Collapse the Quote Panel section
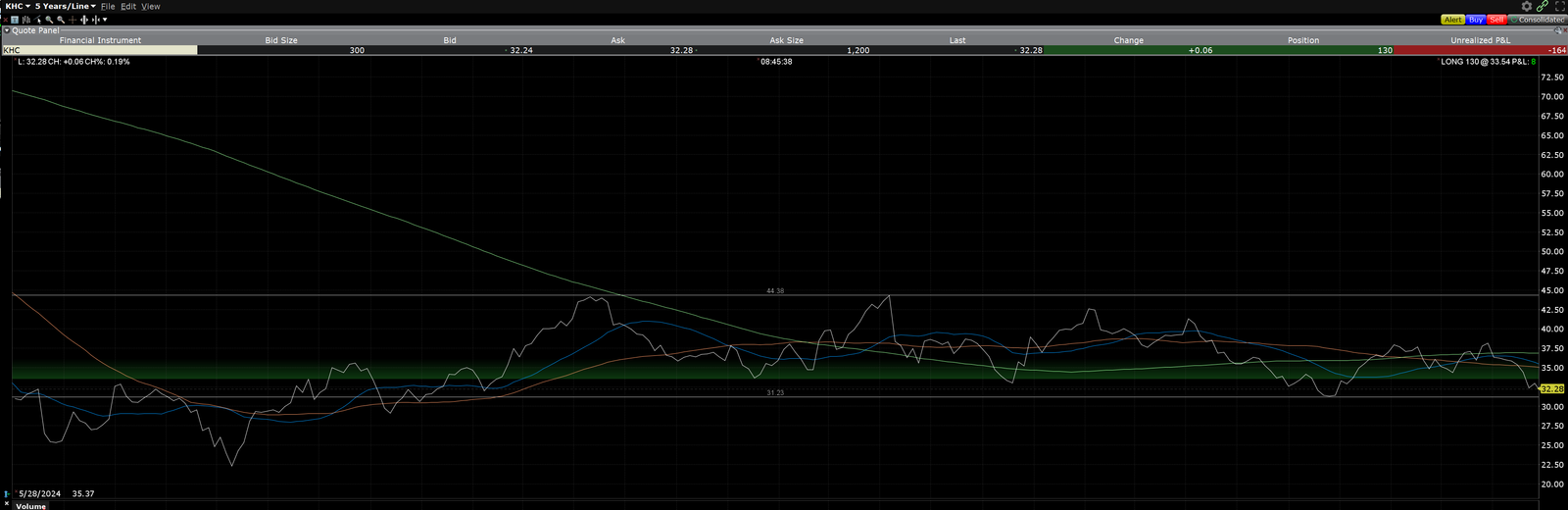This screenshot has height=510, width=1568. [x=6, y=30]
